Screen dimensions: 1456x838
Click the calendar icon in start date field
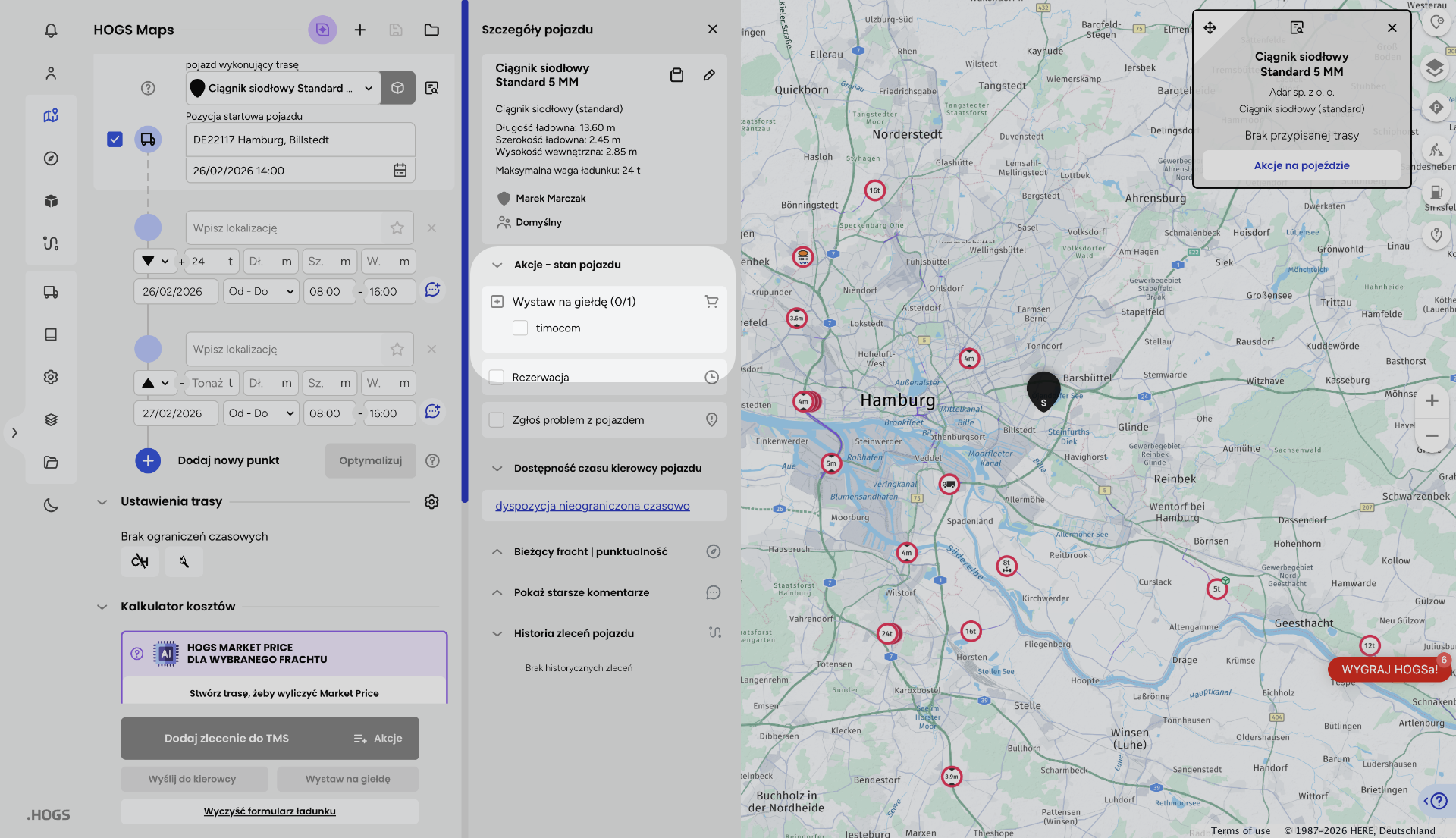400,171
